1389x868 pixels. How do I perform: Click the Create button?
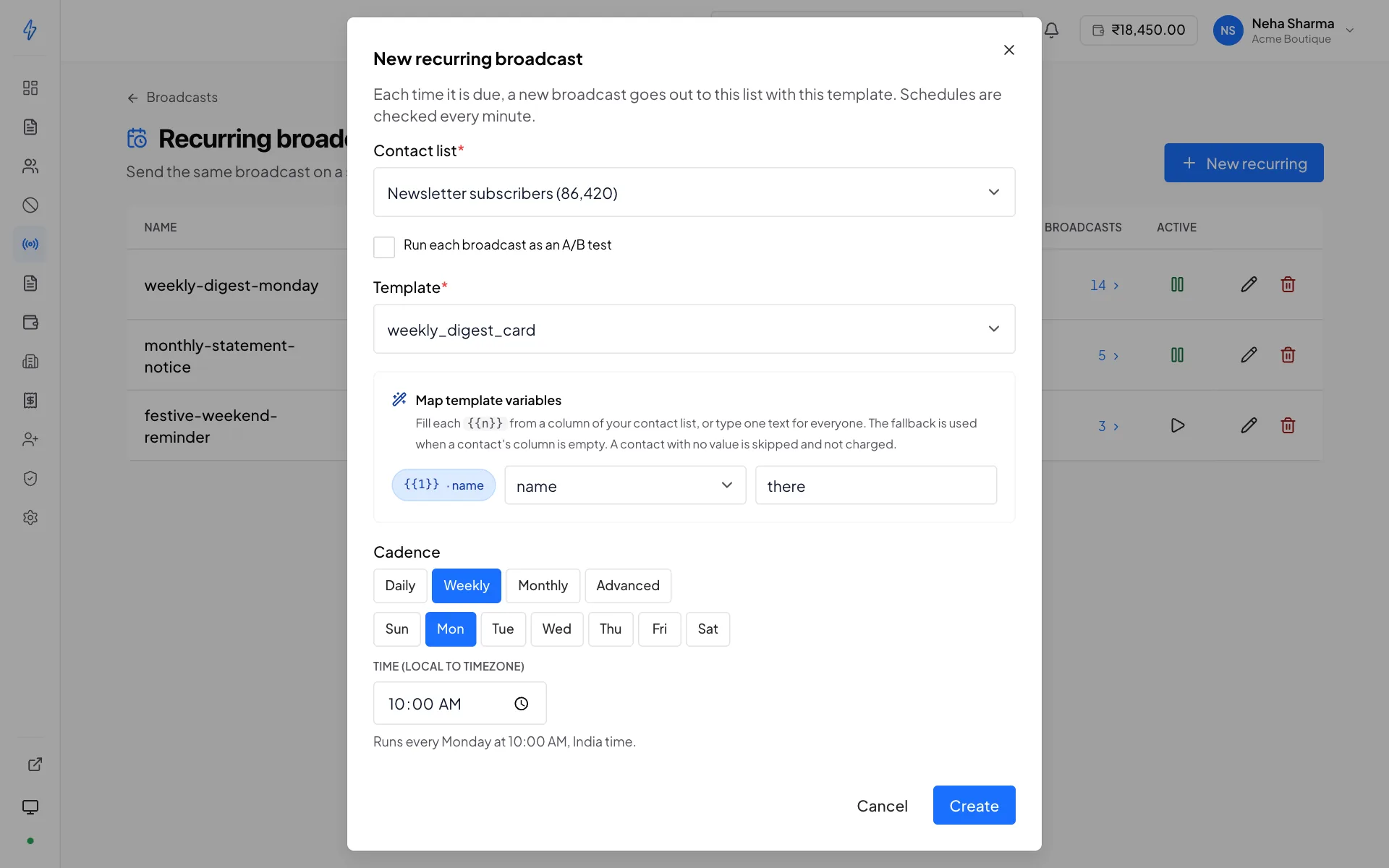coord(974,805)
